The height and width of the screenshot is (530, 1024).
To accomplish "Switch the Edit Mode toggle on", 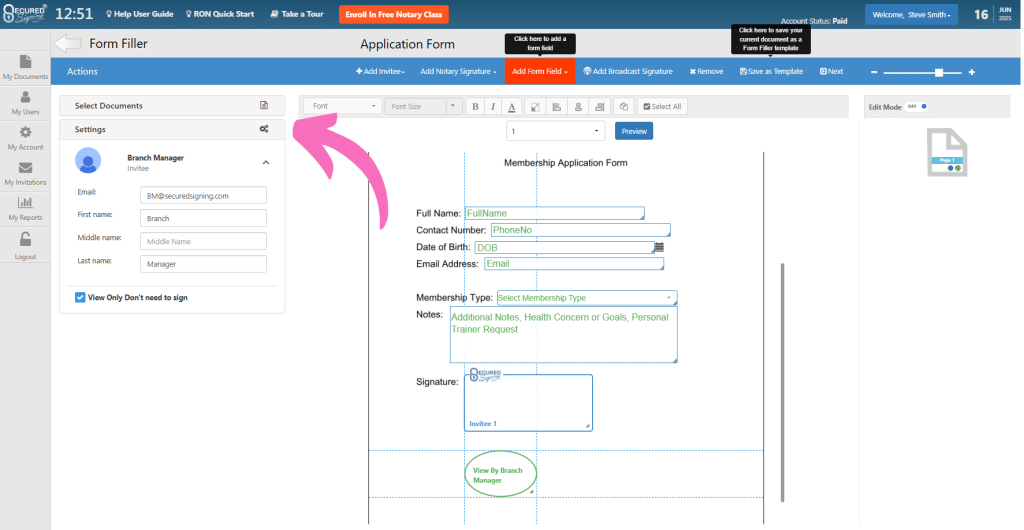I will coord(918,106).
